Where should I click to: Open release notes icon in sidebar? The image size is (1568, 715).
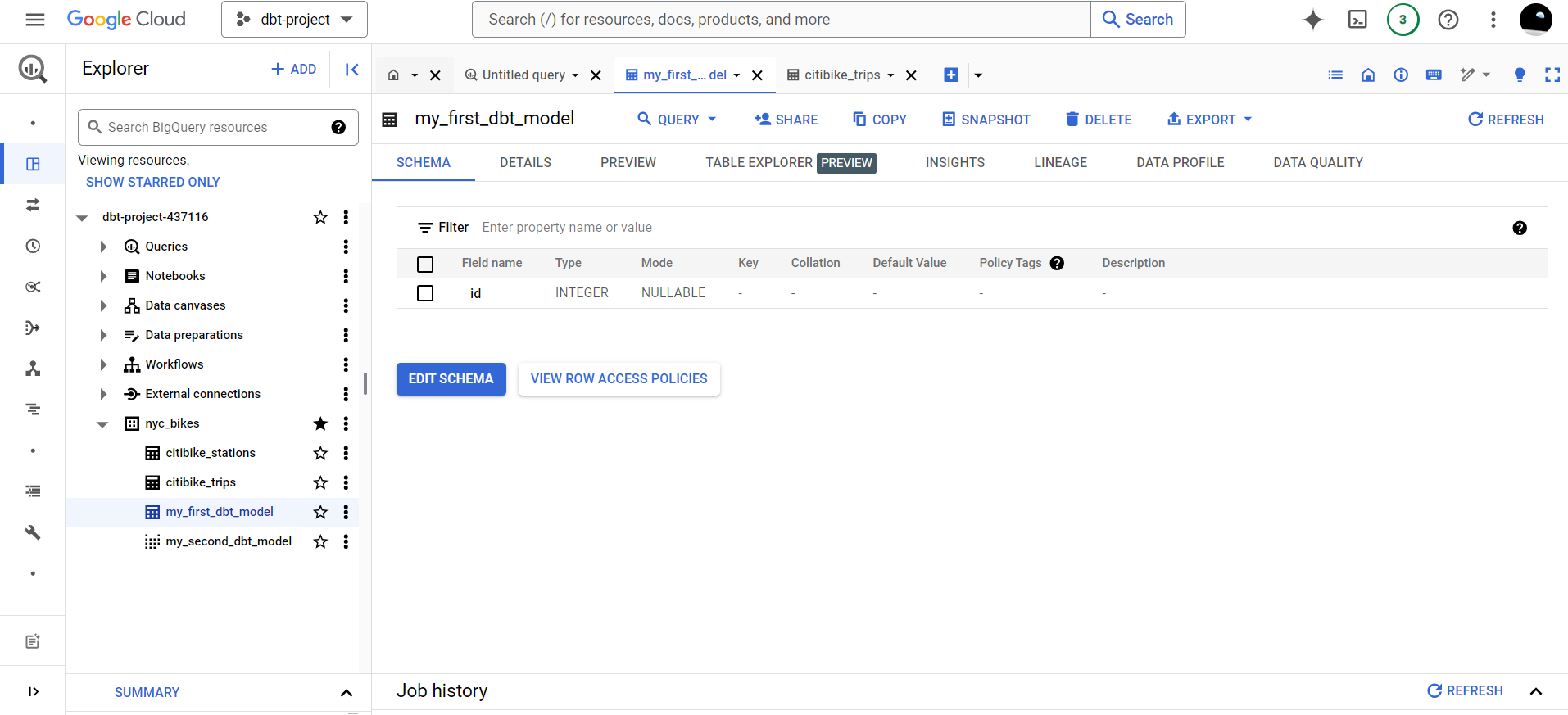(x=33, y=641)
